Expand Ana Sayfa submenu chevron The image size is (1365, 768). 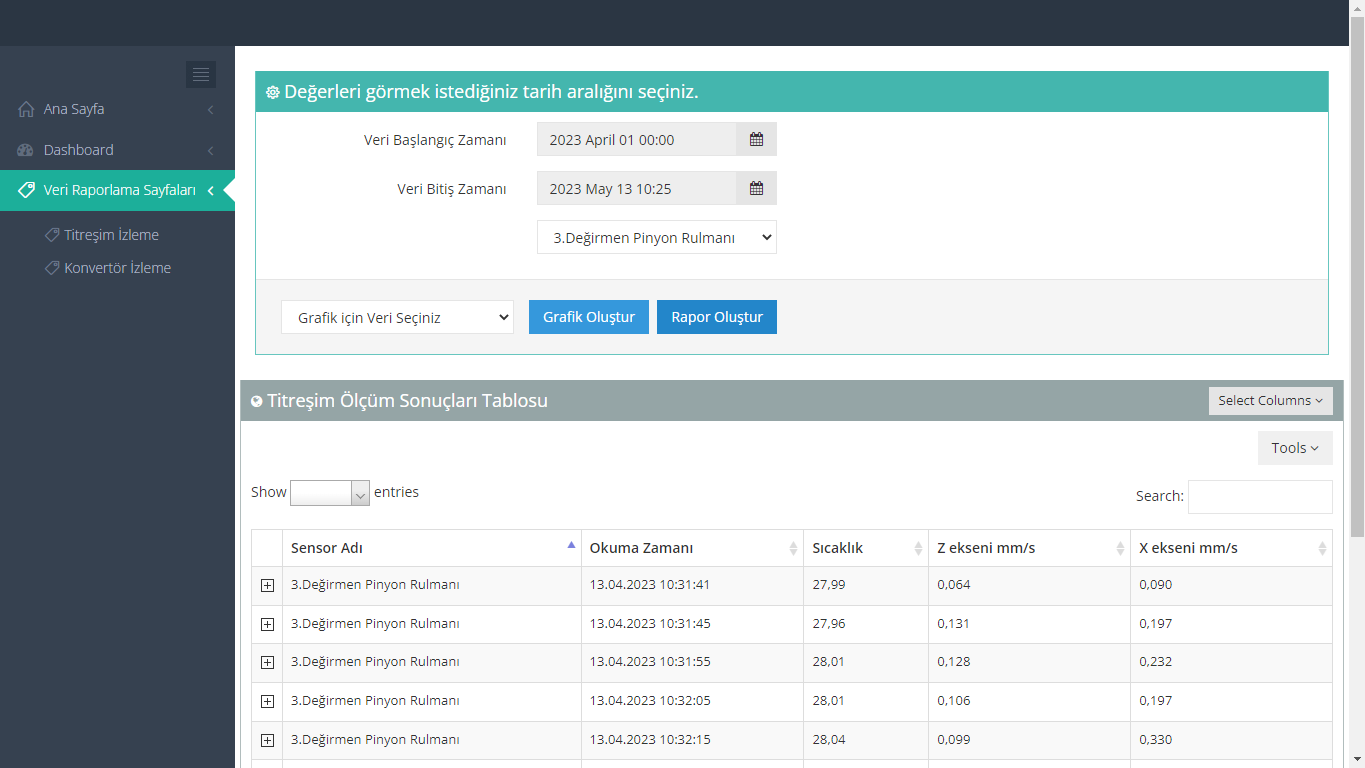pos(210,110)
